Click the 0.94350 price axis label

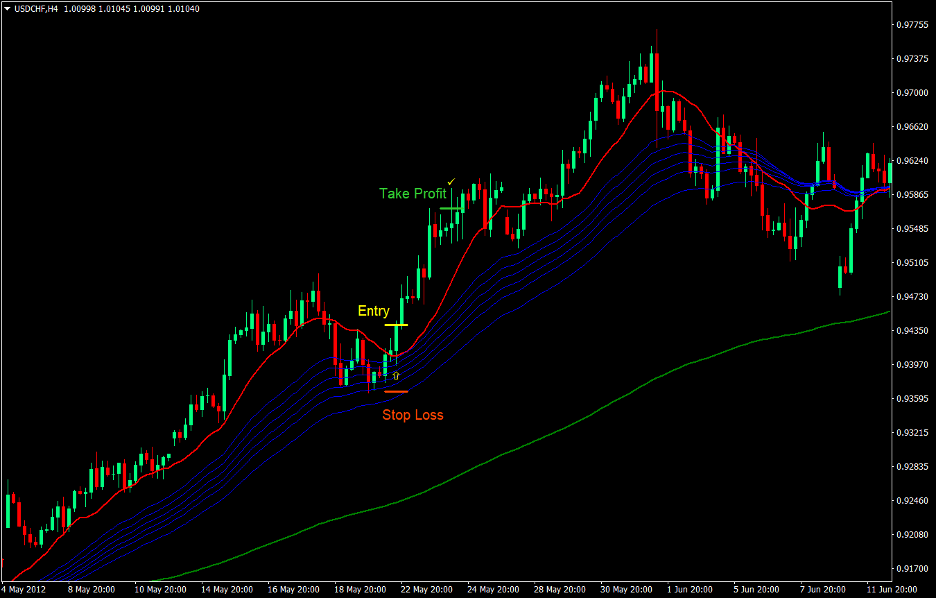coord(913,331)
